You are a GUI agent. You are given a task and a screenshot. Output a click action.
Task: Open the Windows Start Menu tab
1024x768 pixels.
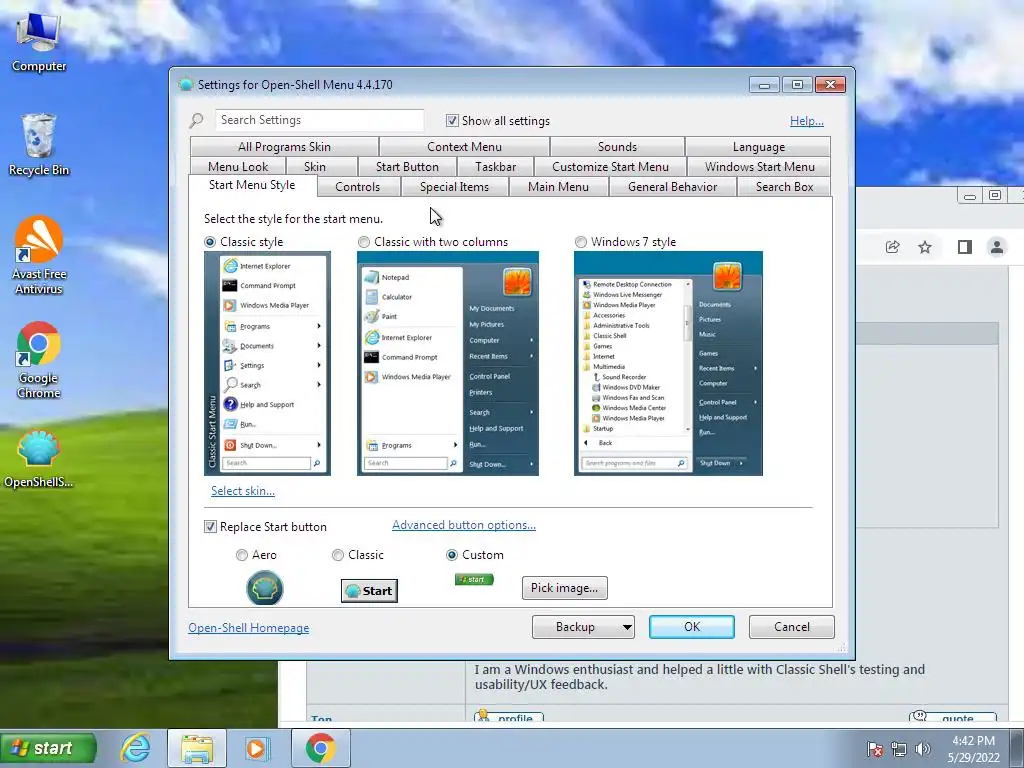point(760,167)
